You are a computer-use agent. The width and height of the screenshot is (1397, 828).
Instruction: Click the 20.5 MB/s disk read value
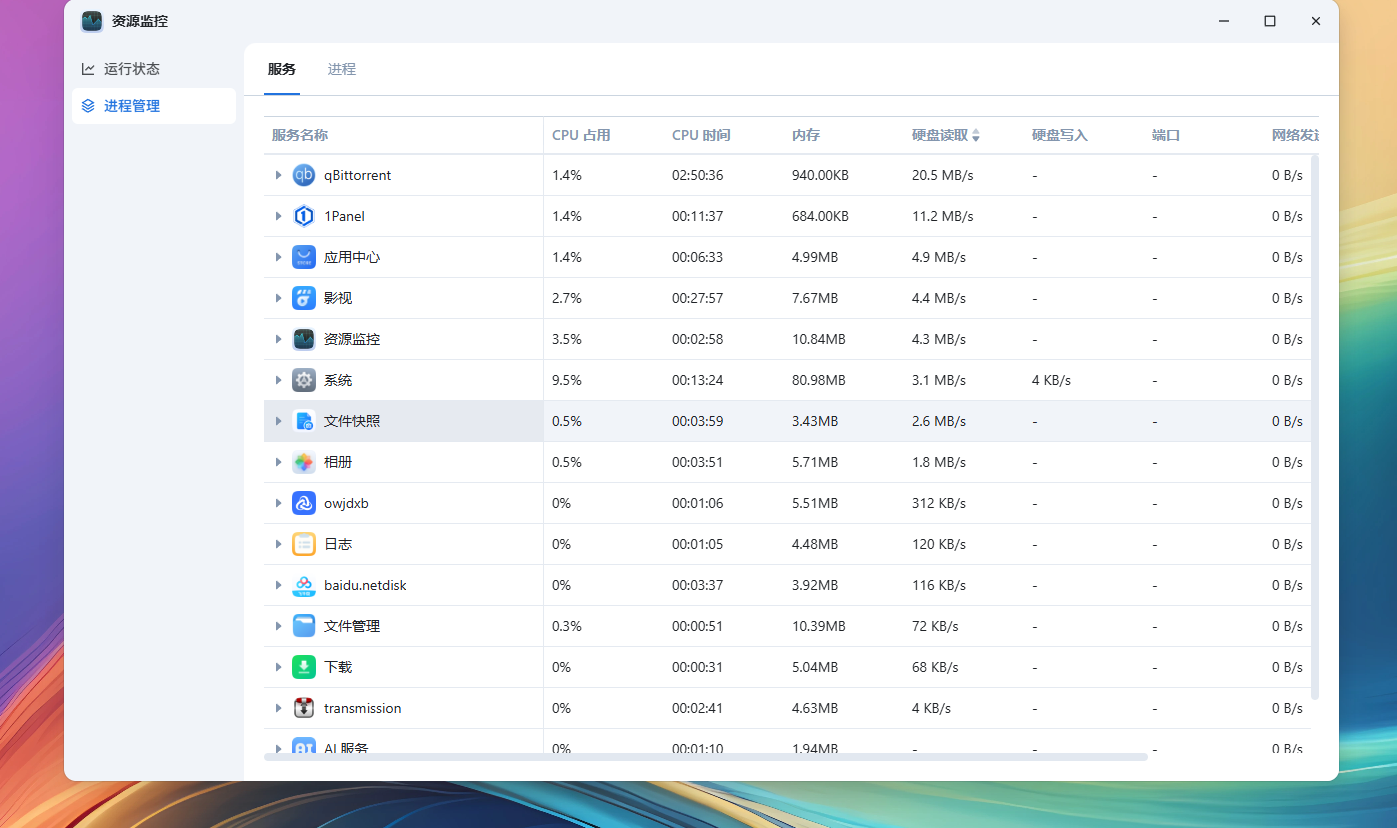click(x=943, y=175)
